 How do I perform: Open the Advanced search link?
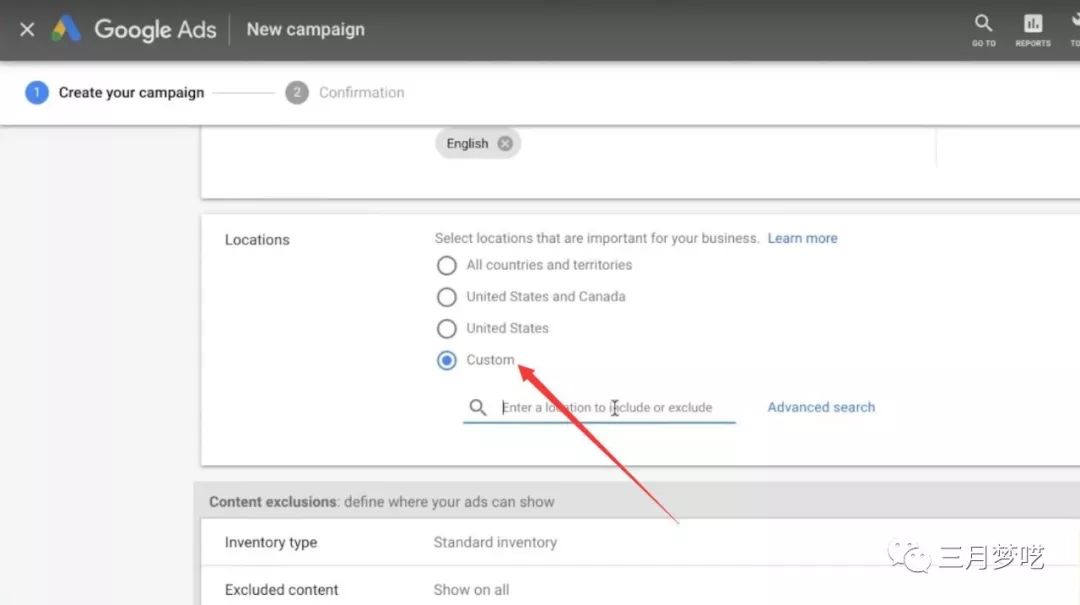(x=821, y=407)
